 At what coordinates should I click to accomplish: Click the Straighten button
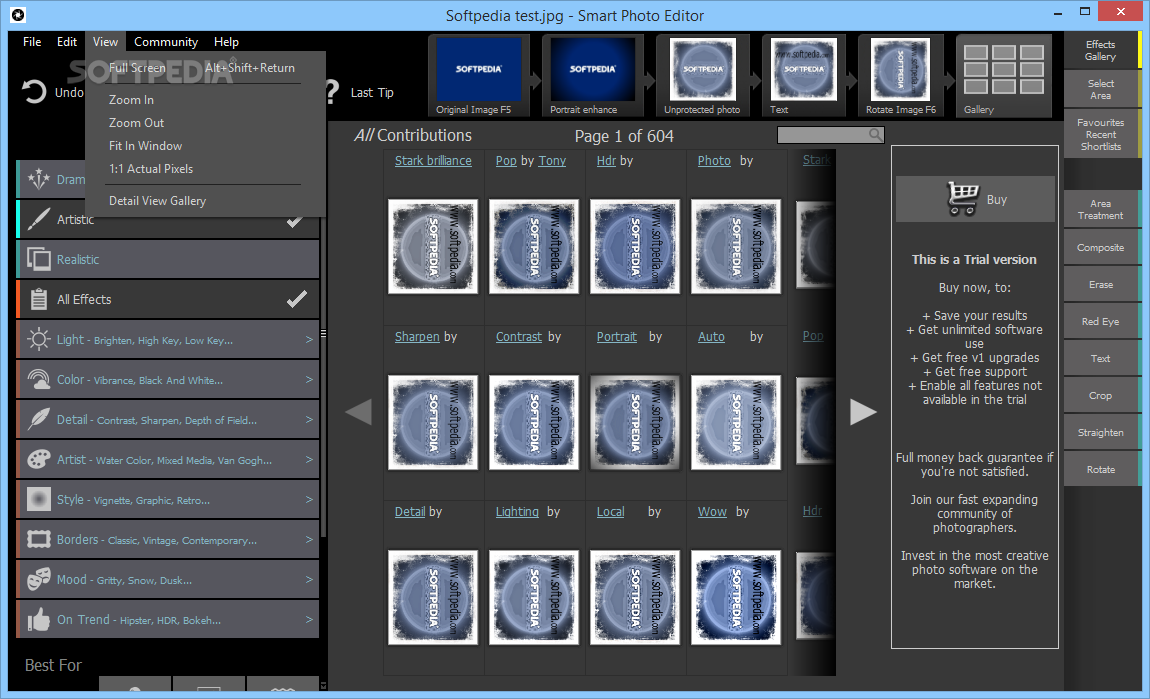(x=1100, y=433)
